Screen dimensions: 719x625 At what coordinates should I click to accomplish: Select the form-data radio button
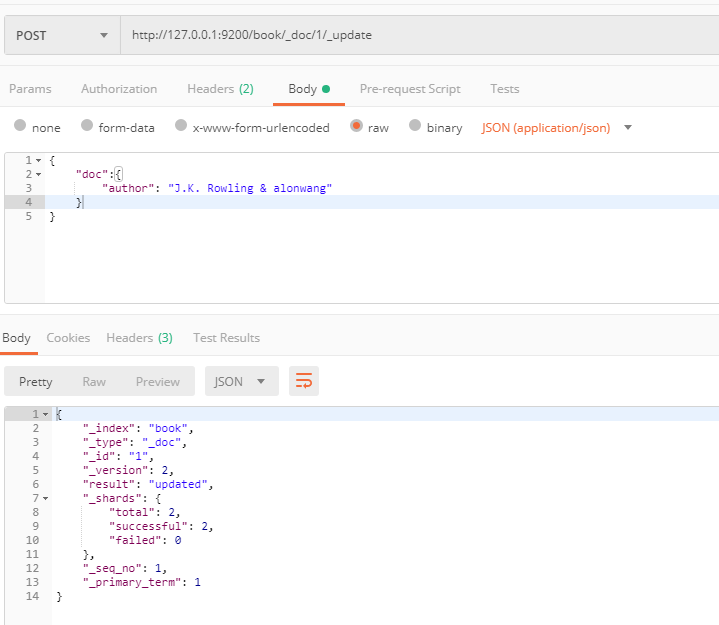click(87, 125)
